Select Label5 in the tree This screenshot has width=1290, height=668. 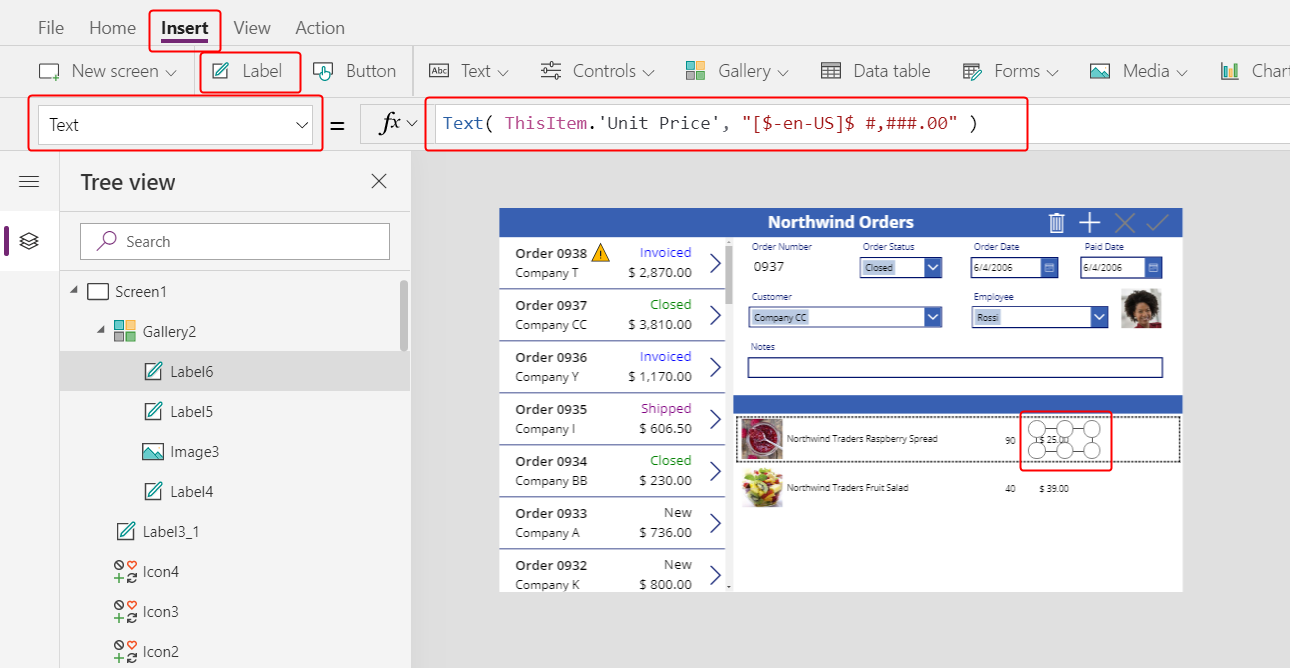tap(191, 411)
